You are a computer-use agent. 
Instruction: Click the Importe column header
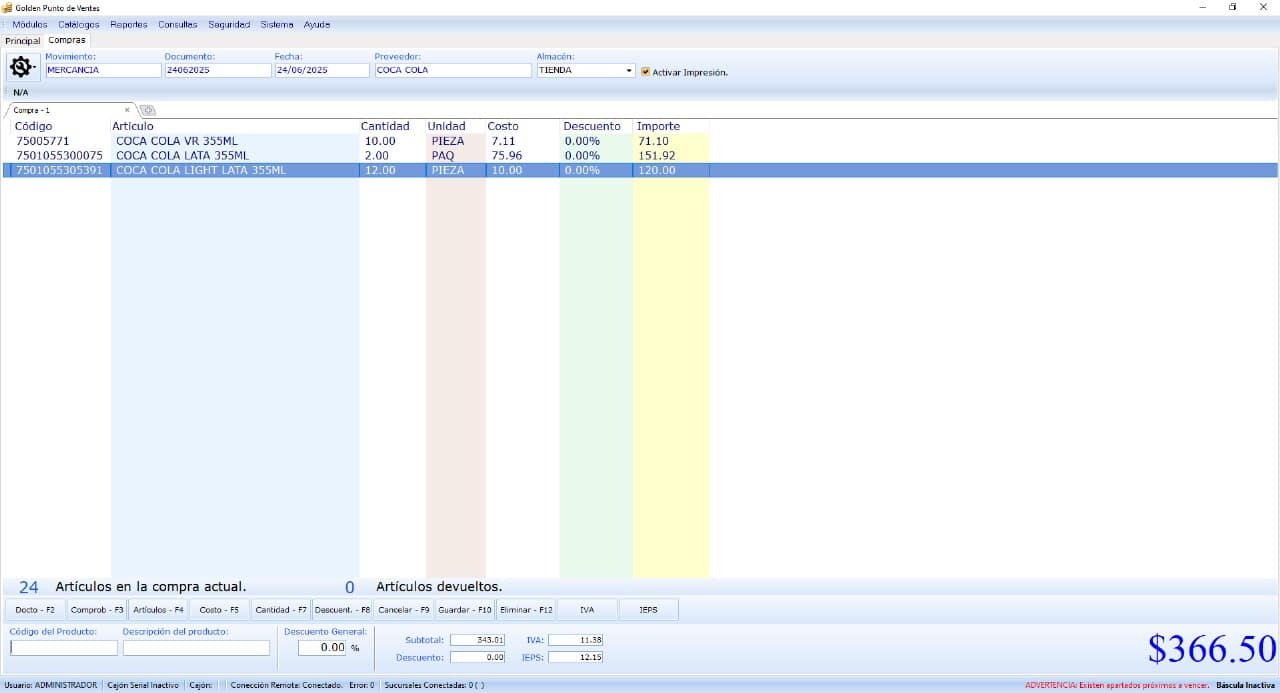[x=659, y=126]
